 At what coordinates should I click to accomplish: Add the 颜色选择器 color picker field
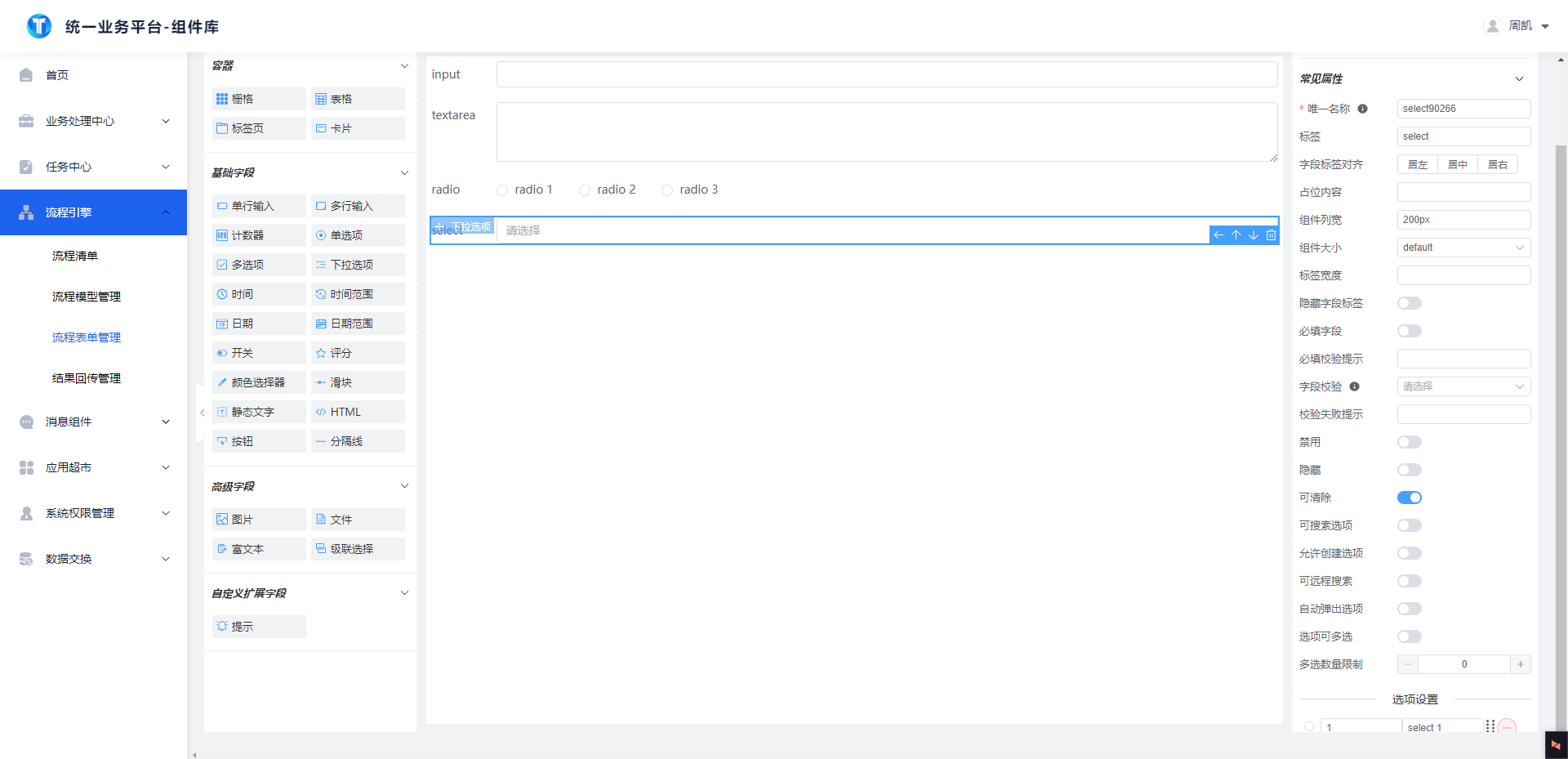coord(259,382)
